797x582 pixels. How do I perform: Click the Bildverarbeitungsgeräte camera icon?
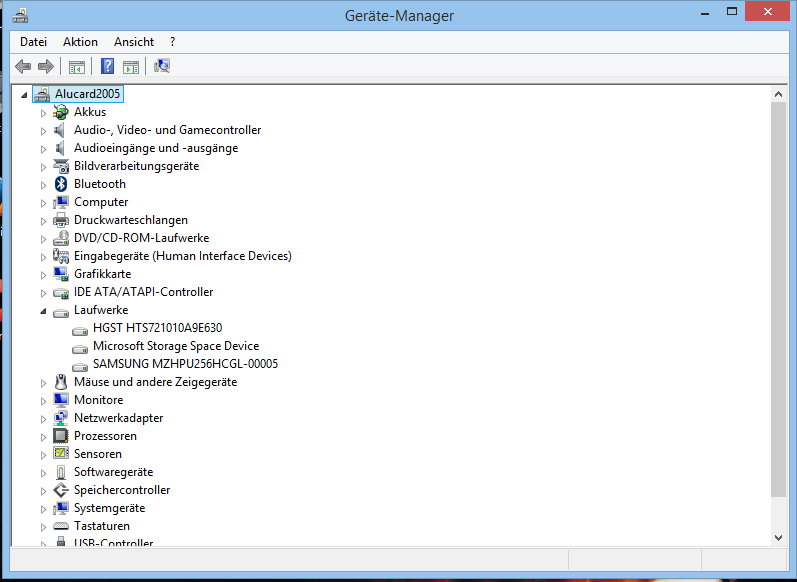point(61,166)
